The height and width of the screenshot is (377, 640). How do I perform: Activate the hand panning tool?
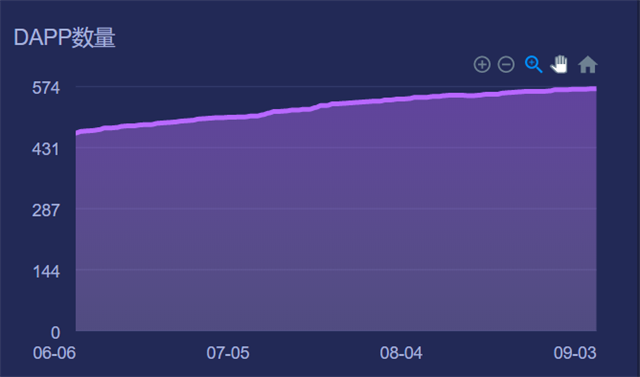point(559,64)
